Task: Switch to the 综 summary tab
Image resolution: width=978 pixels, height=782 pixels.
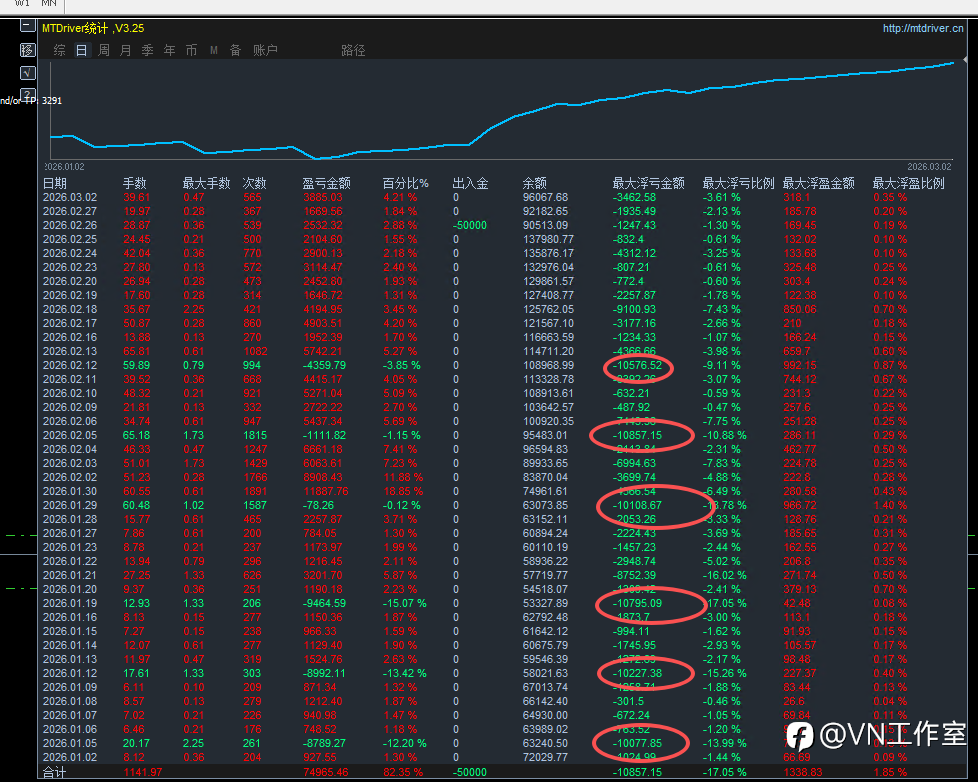Action: click(60, 50)
